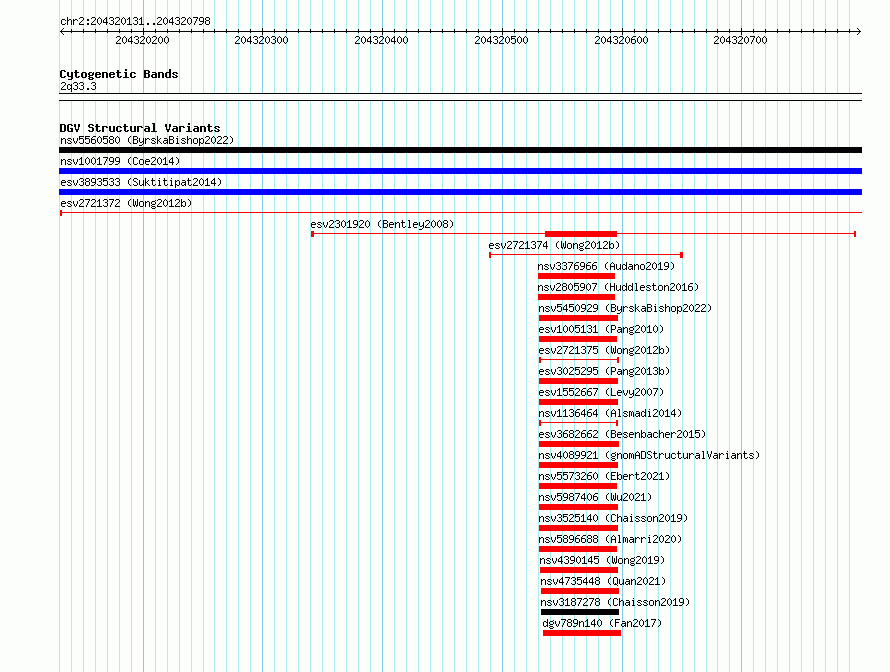
Task: Open esv1552667 (Levy2007) label
Action: point(601,392)
